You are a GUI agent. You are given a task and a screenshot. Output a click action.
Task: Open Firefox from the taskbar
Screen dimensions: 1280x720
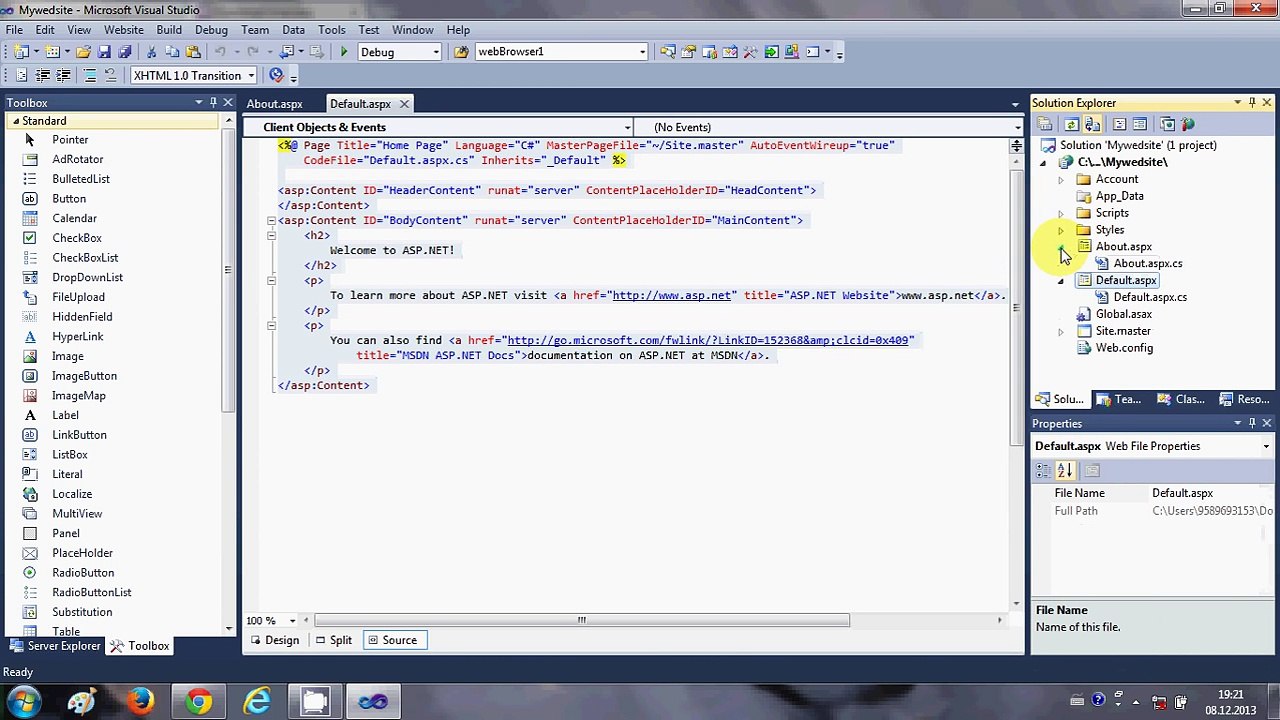pos(140,702)
